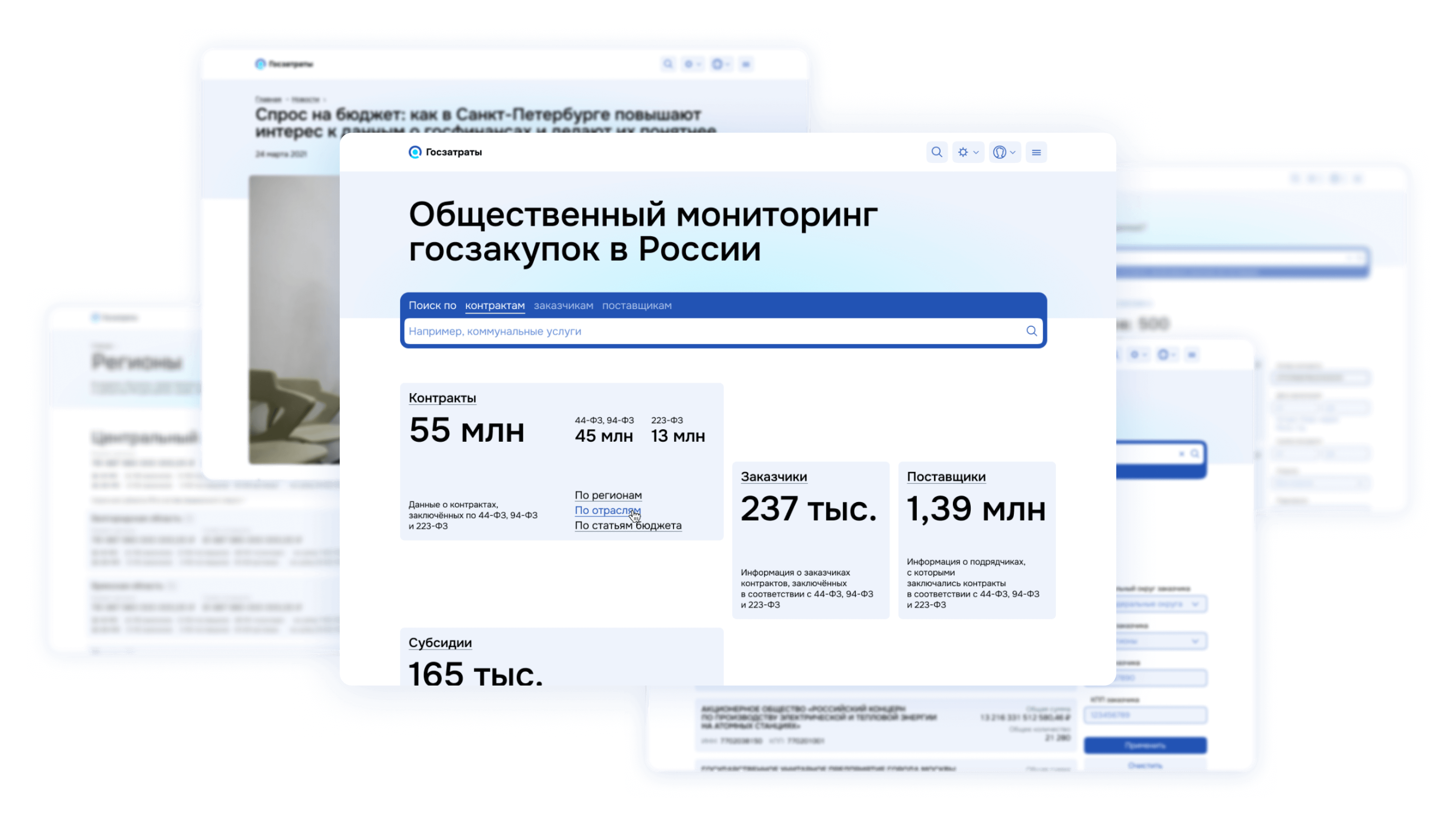Image resolution: width=1456 pixels, height=819 pixels.
Task: Open the По регионам link
Action: [608, 495]
